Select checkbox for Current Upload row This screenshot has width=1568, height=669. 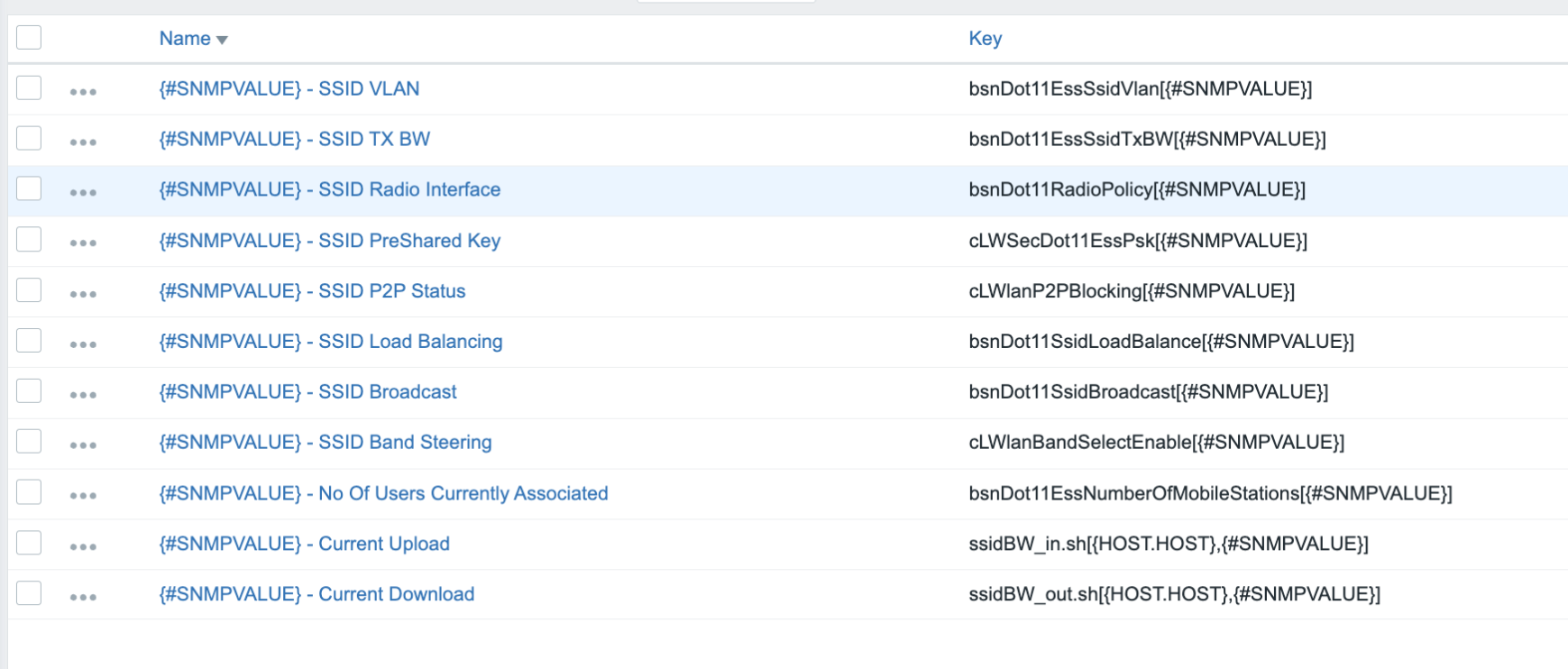(29, 542)
